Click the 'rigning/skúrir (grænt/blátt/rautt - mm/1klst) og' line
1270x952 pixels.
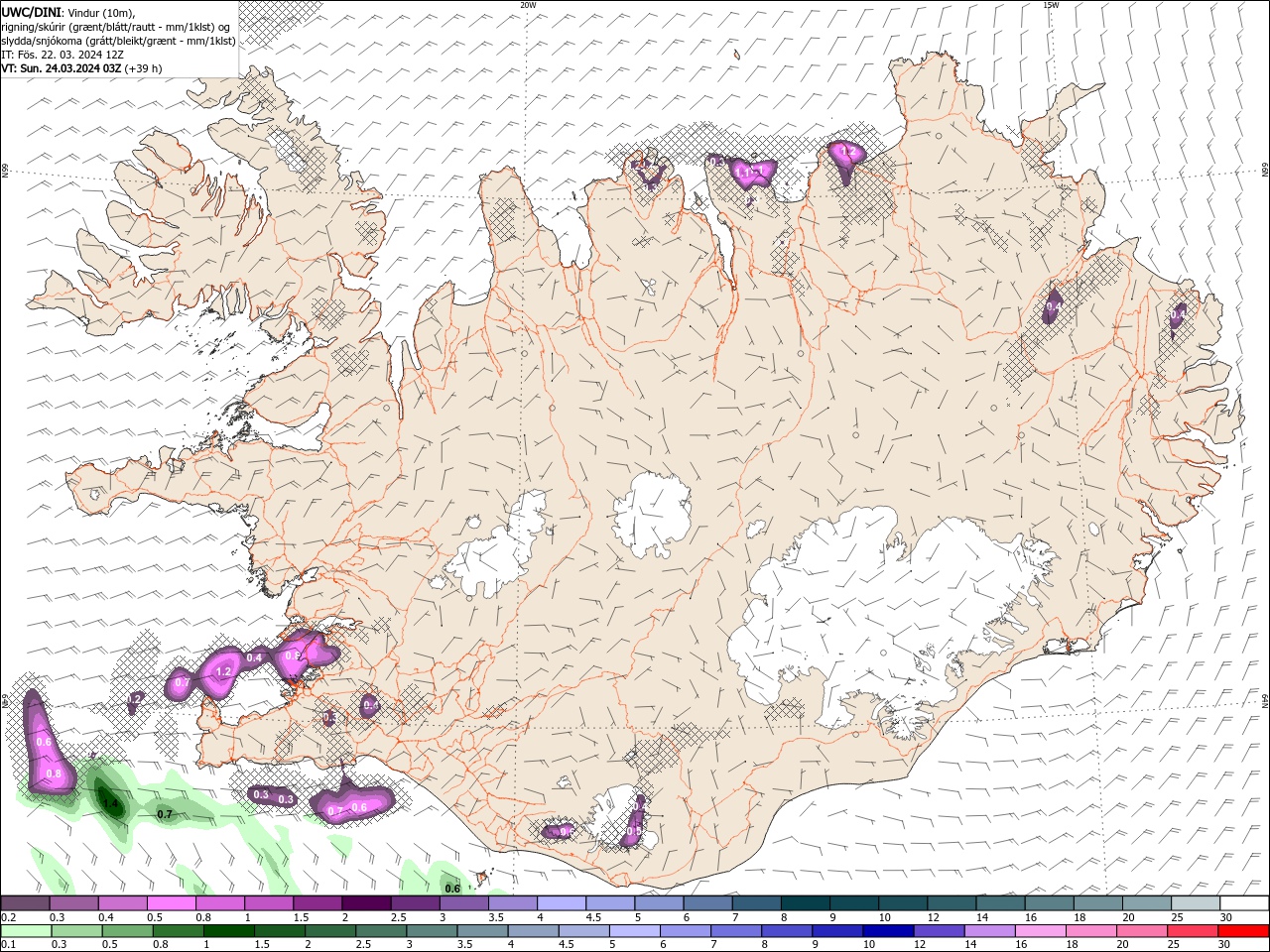pos(116,27)
